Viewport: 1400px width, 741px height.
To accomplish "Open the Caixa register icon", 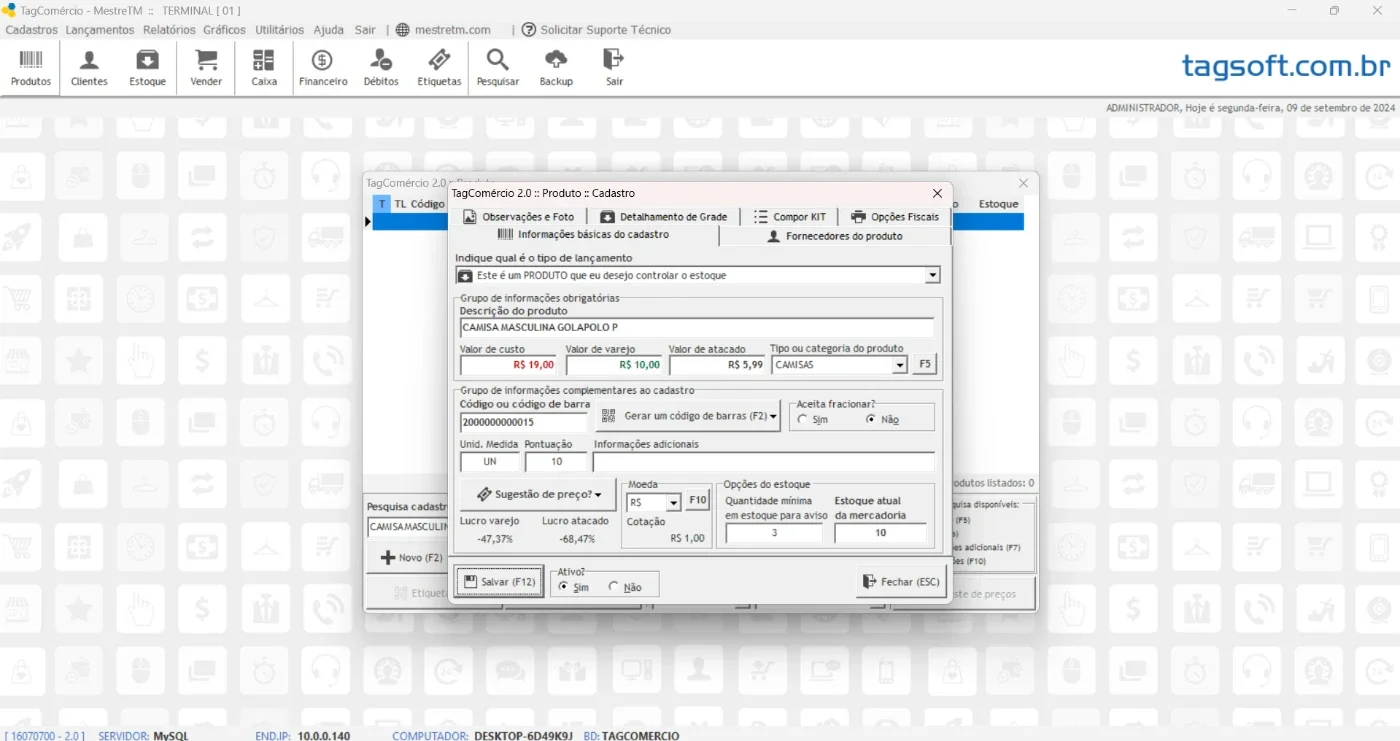I will click(x=264, y=67).
